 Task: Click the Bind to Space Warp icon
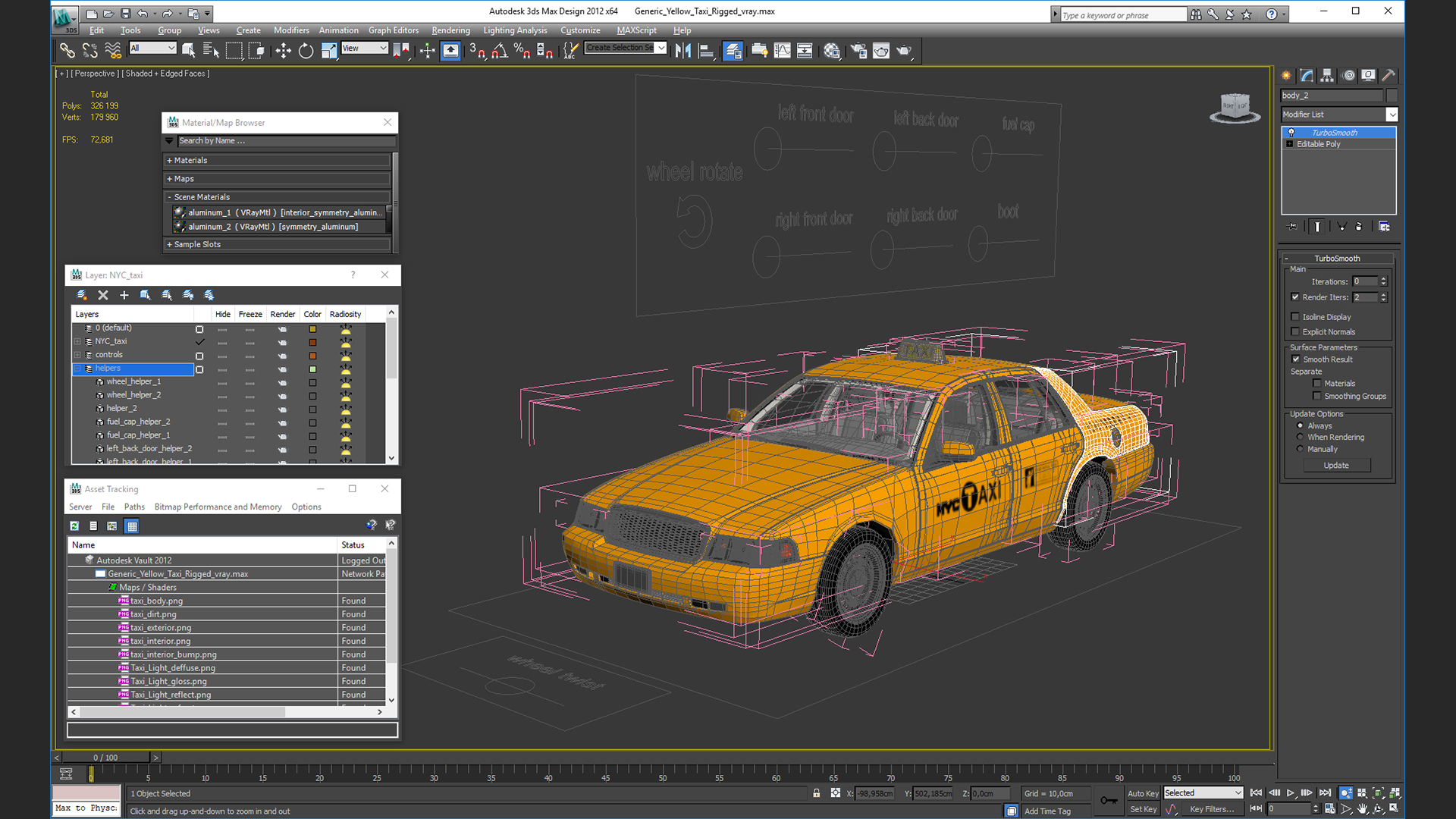pos(113,51)
